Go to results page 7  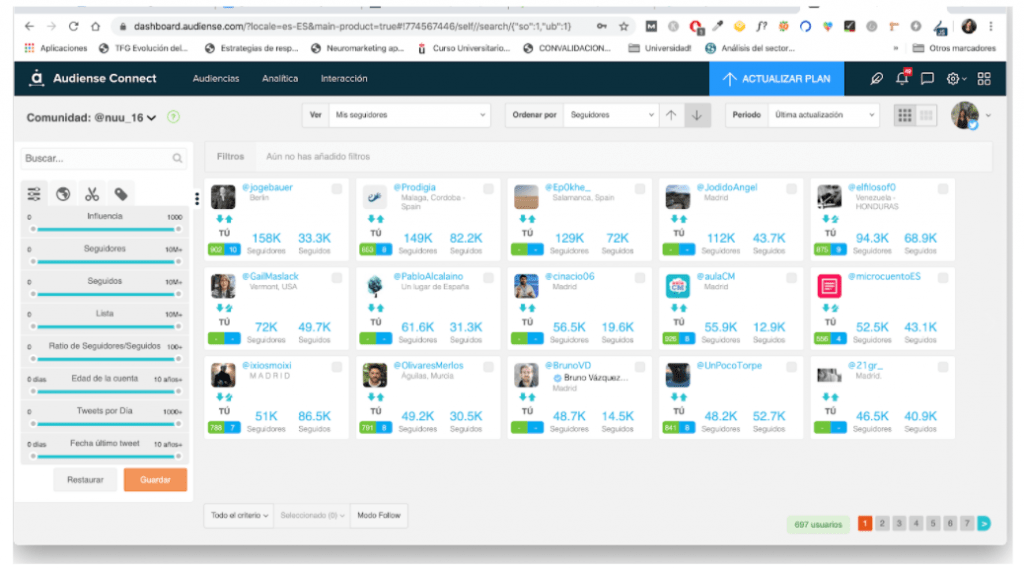point(967,523)
